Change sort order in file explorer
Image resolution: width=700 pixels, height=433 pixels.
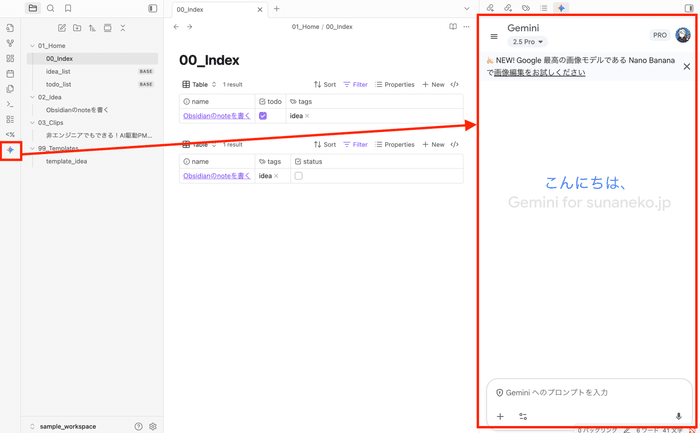click(92, 28)
